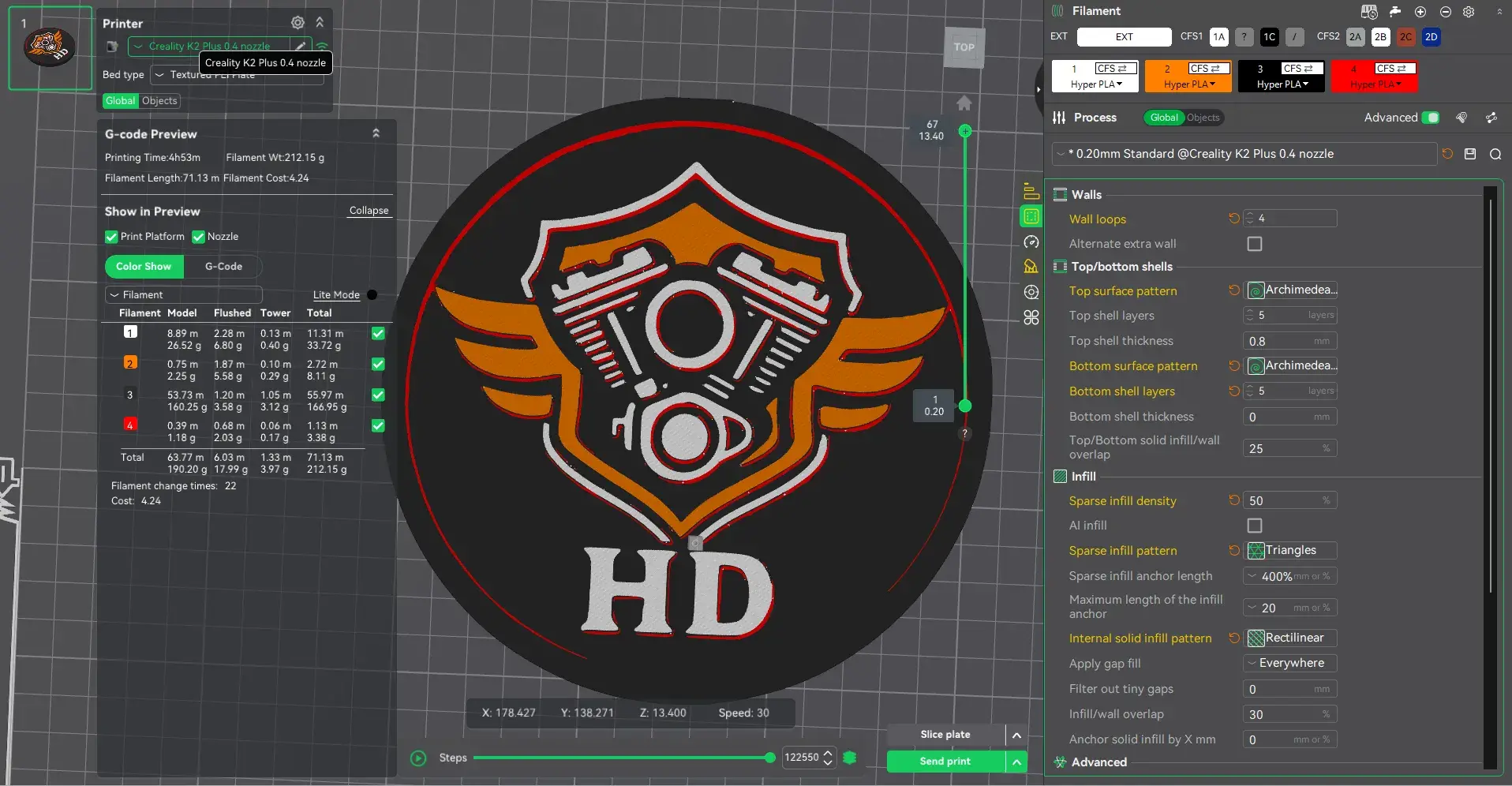Uncheck the Nozzle checkbox
This screenshot has width=1512, height=786.
click(x=199, y=237)
